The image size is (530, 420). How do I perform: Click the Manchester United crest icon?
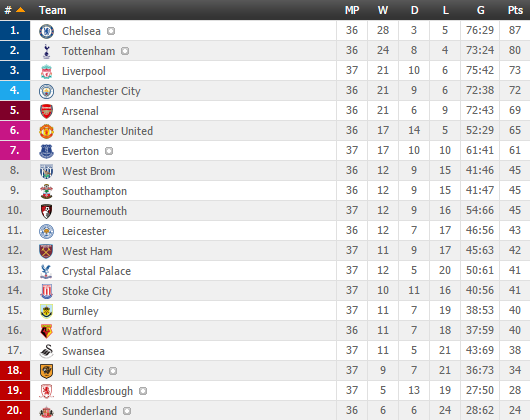[x=46, y=131]
